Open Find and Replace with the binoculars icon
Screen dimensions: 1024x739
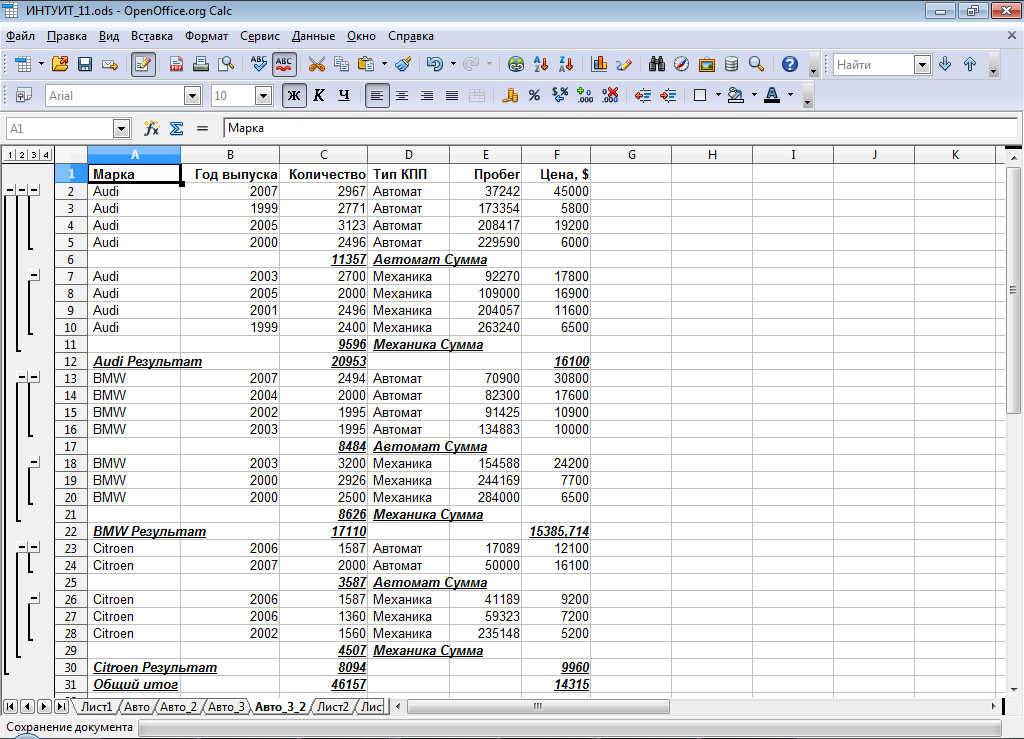(657, 64)
